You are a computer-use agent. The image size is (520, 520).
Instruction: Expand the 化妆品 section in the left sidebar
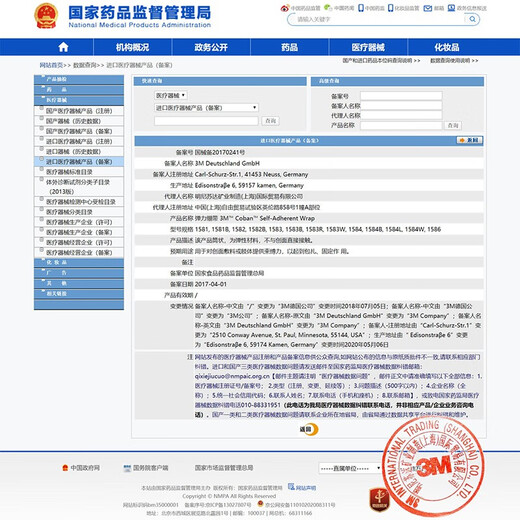pyautogui.click(x=79, y=263)
